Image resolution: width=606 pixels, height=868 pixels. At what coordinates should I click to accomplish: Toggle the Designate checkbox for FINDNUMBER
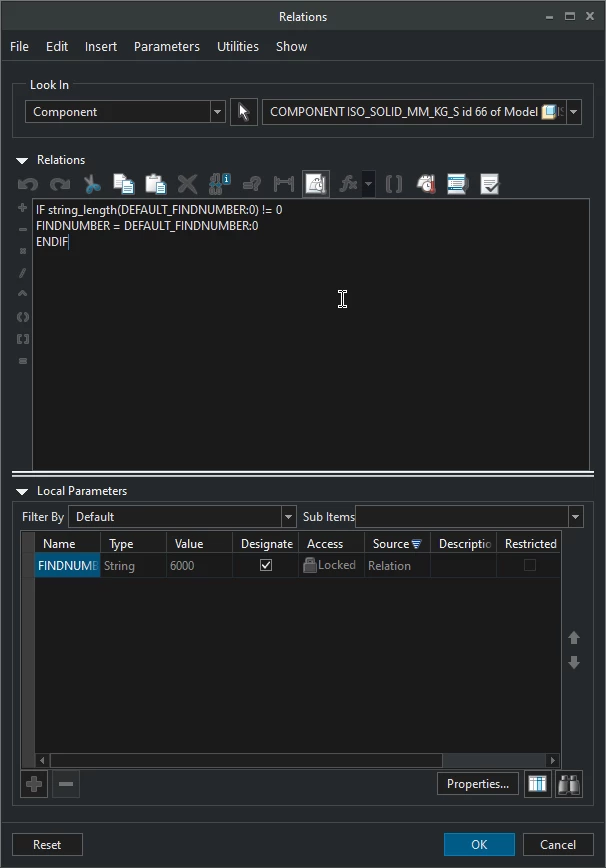(x=266, y=565)
